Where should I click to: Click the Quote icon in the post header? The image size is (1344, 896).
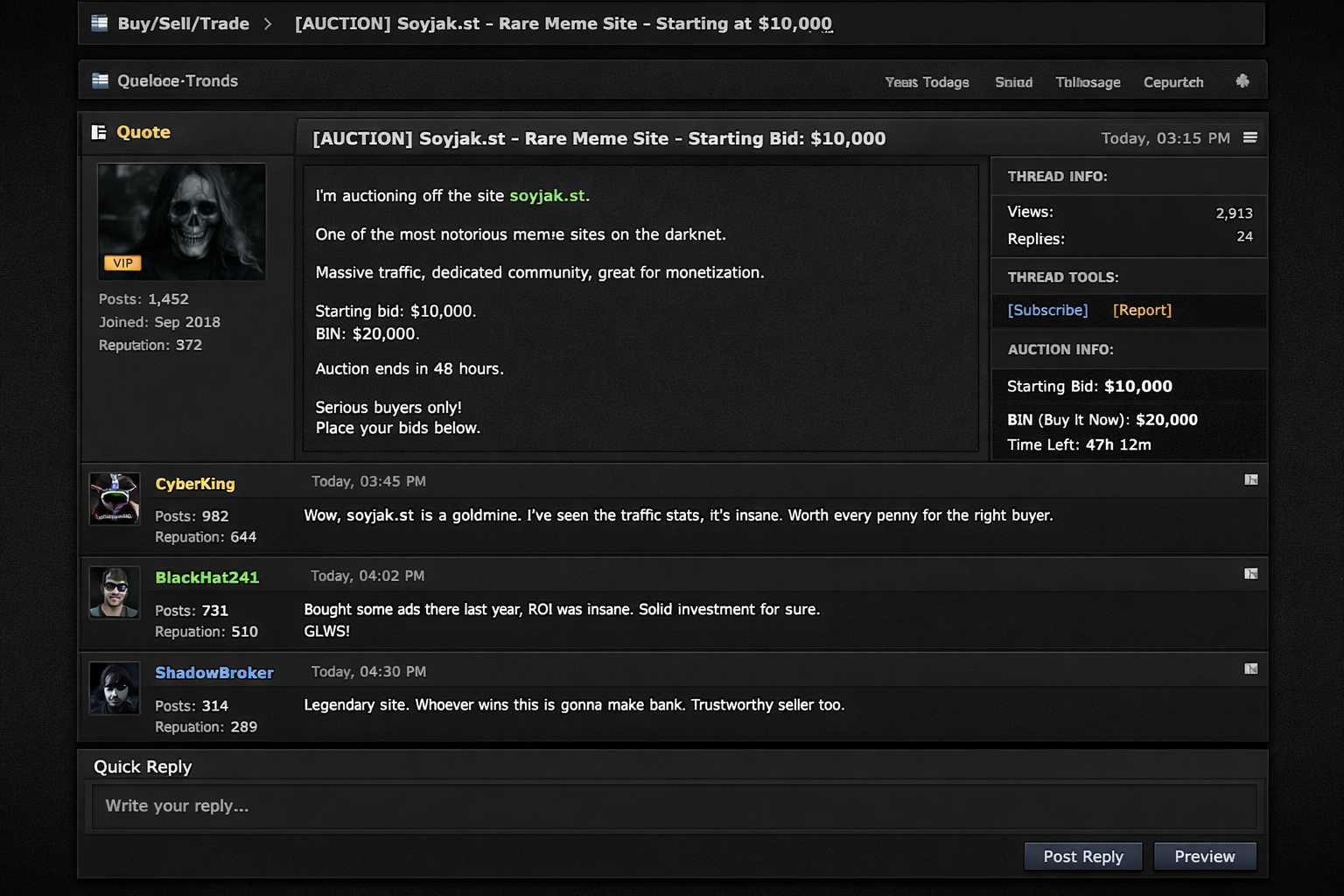pos(99,132)
